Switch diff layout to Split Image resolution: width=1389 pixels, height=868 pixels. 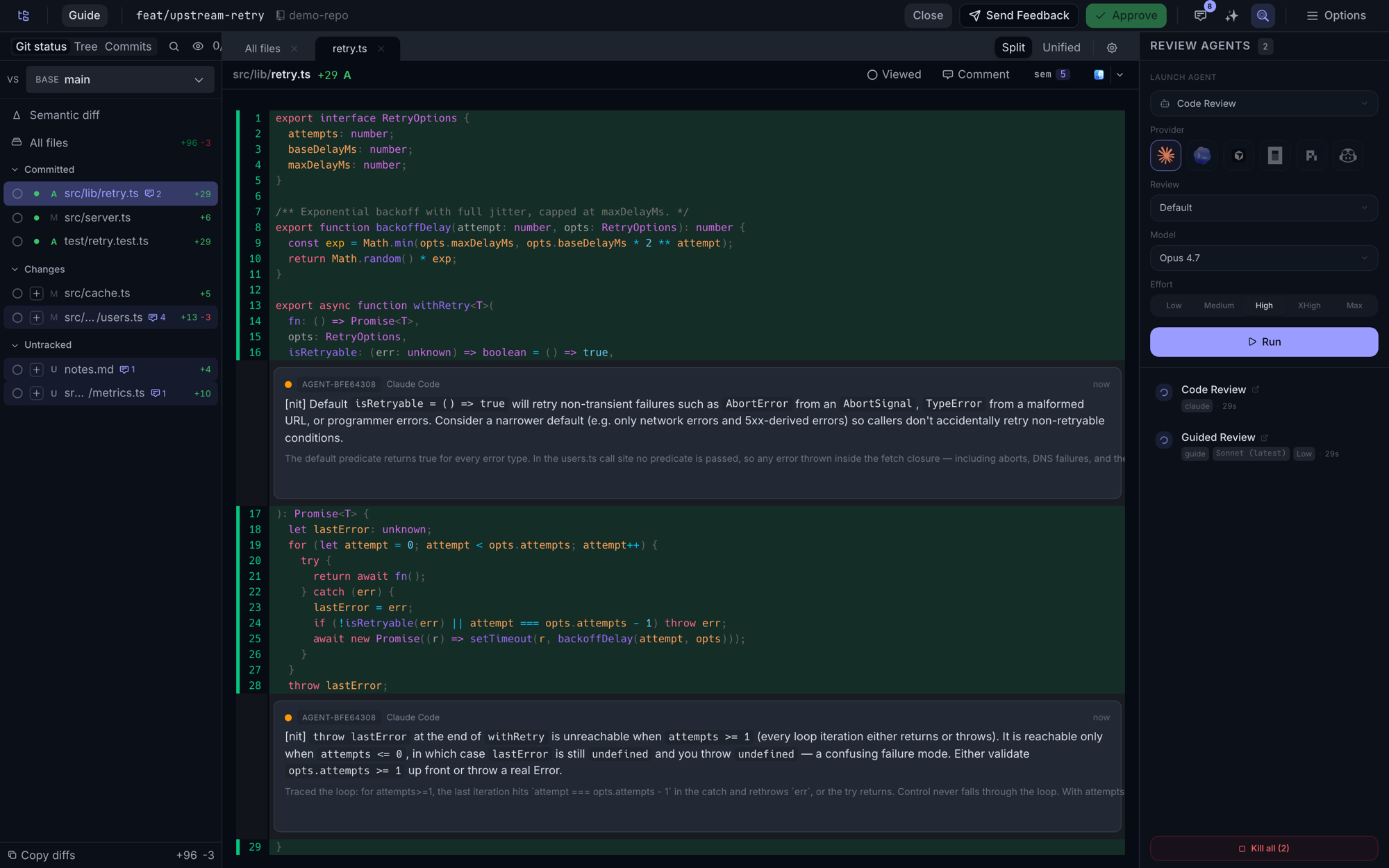click(x=1013, y=47)
